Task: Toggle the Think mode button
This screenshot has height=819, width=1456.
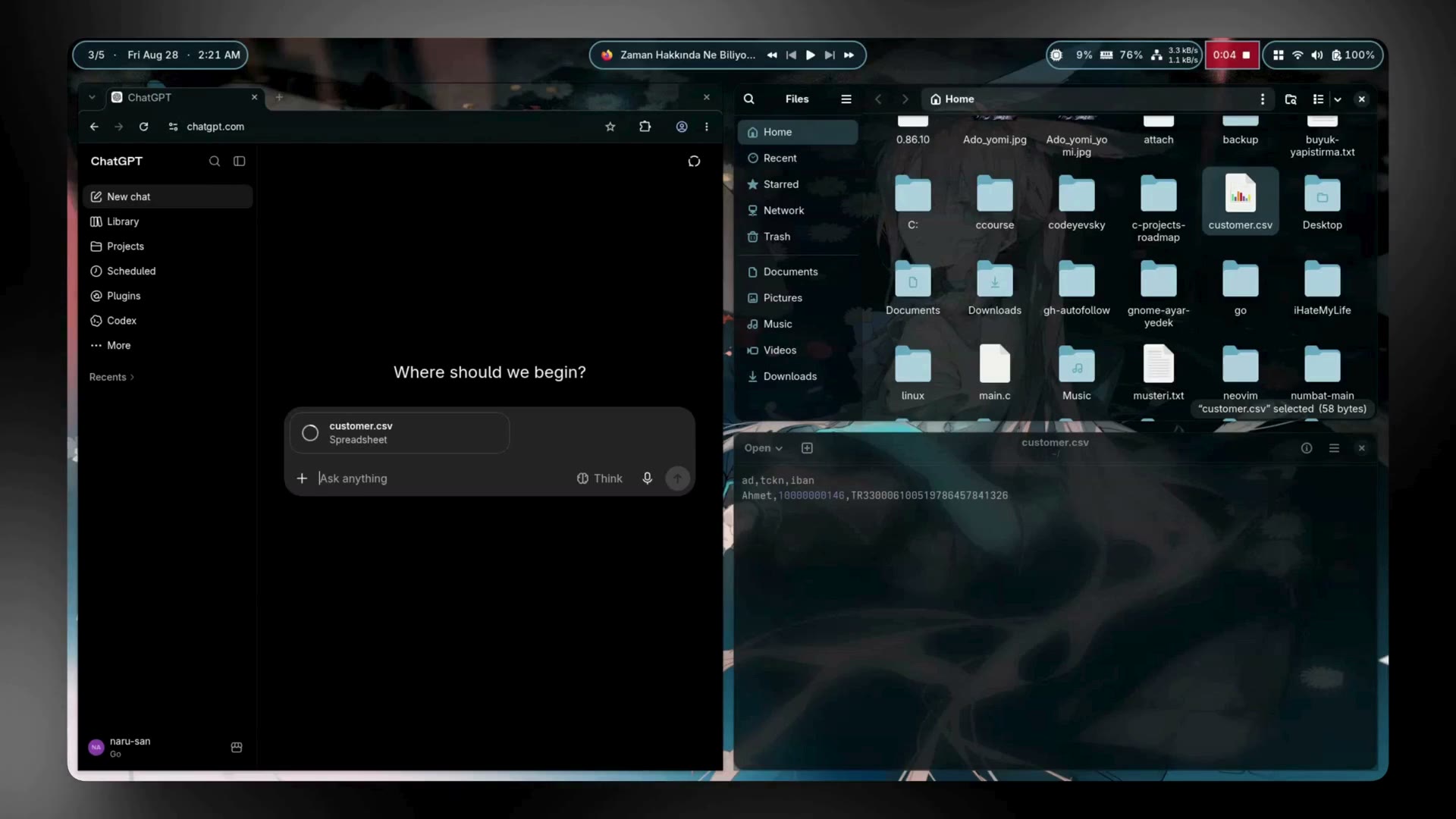Action: (600, 479)
